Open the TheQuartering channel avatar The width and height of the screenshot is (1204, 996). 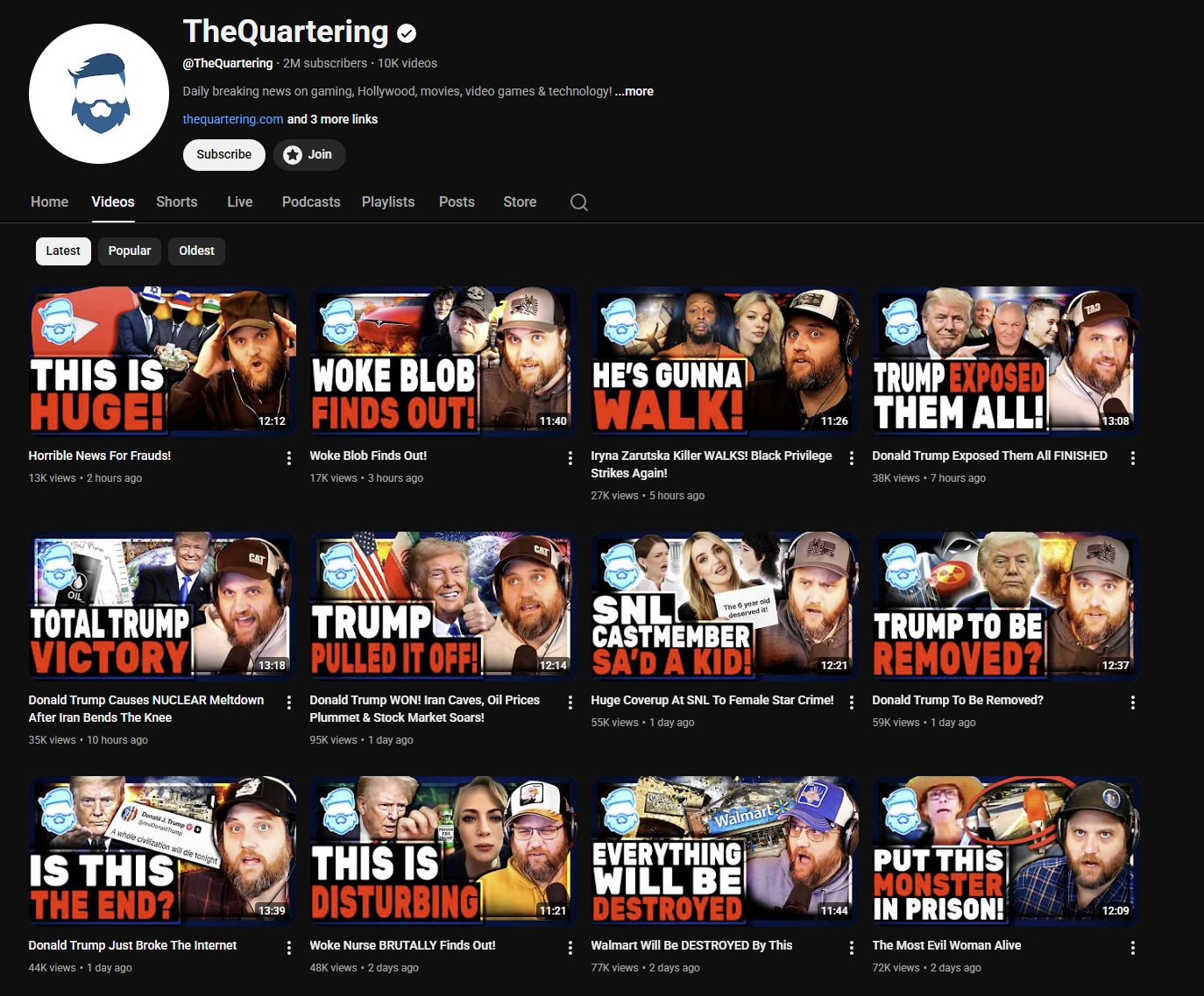(x=99, y=94)
